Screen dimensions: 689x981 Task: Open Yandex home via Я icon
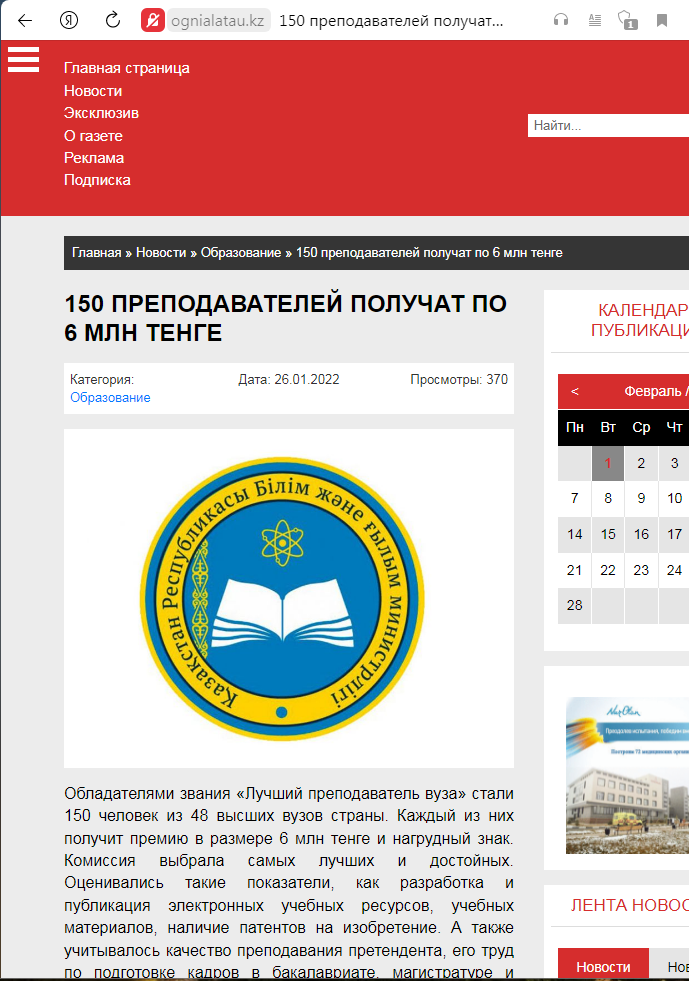(x=69, y=20)
